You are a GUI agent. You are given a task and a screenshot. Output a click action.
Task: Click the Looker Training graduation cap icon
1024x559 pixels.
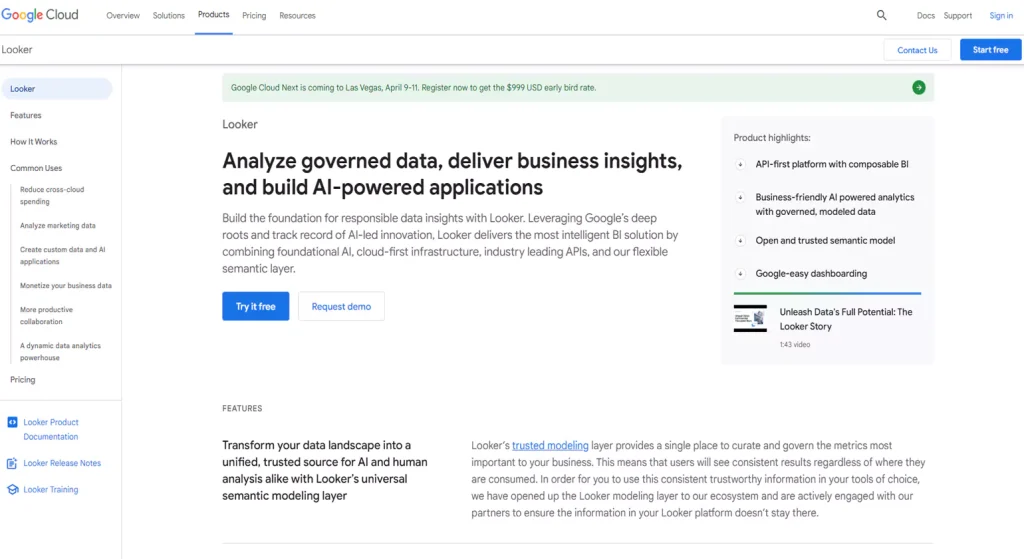coord(12,490)
